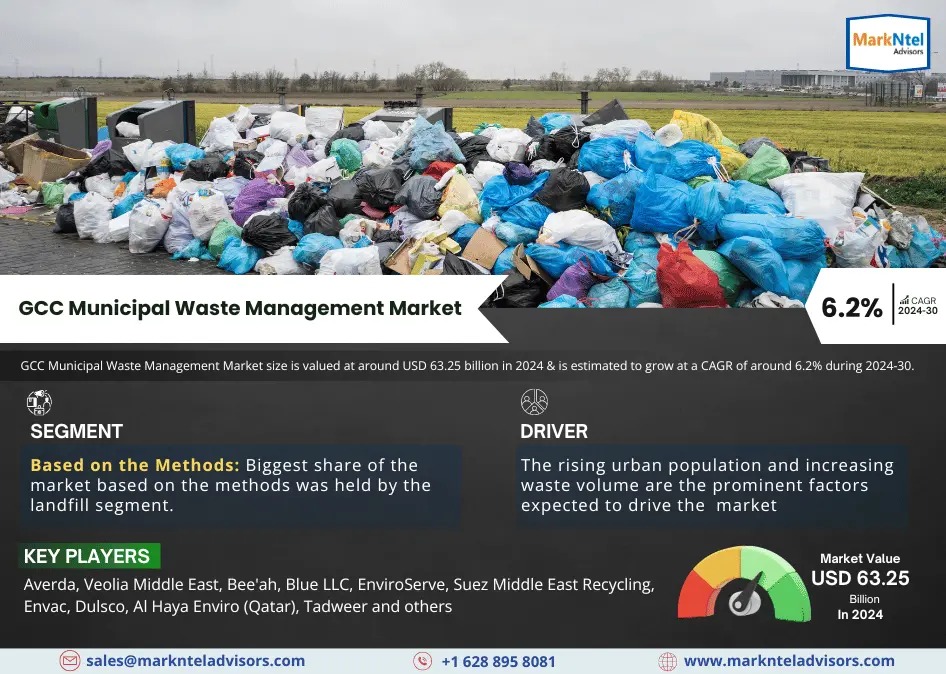Click the Segment icon above SEGMENT heading
The height and width of the screenshot is (674, 946).
(x=39, y=403)
